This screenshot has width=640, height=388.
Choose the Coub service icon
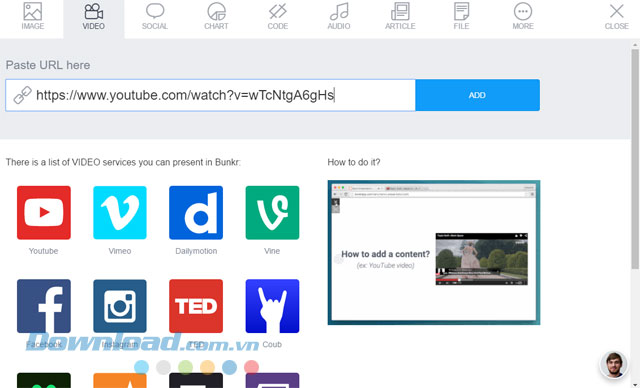pyautogui.click(x=272, y=306)
